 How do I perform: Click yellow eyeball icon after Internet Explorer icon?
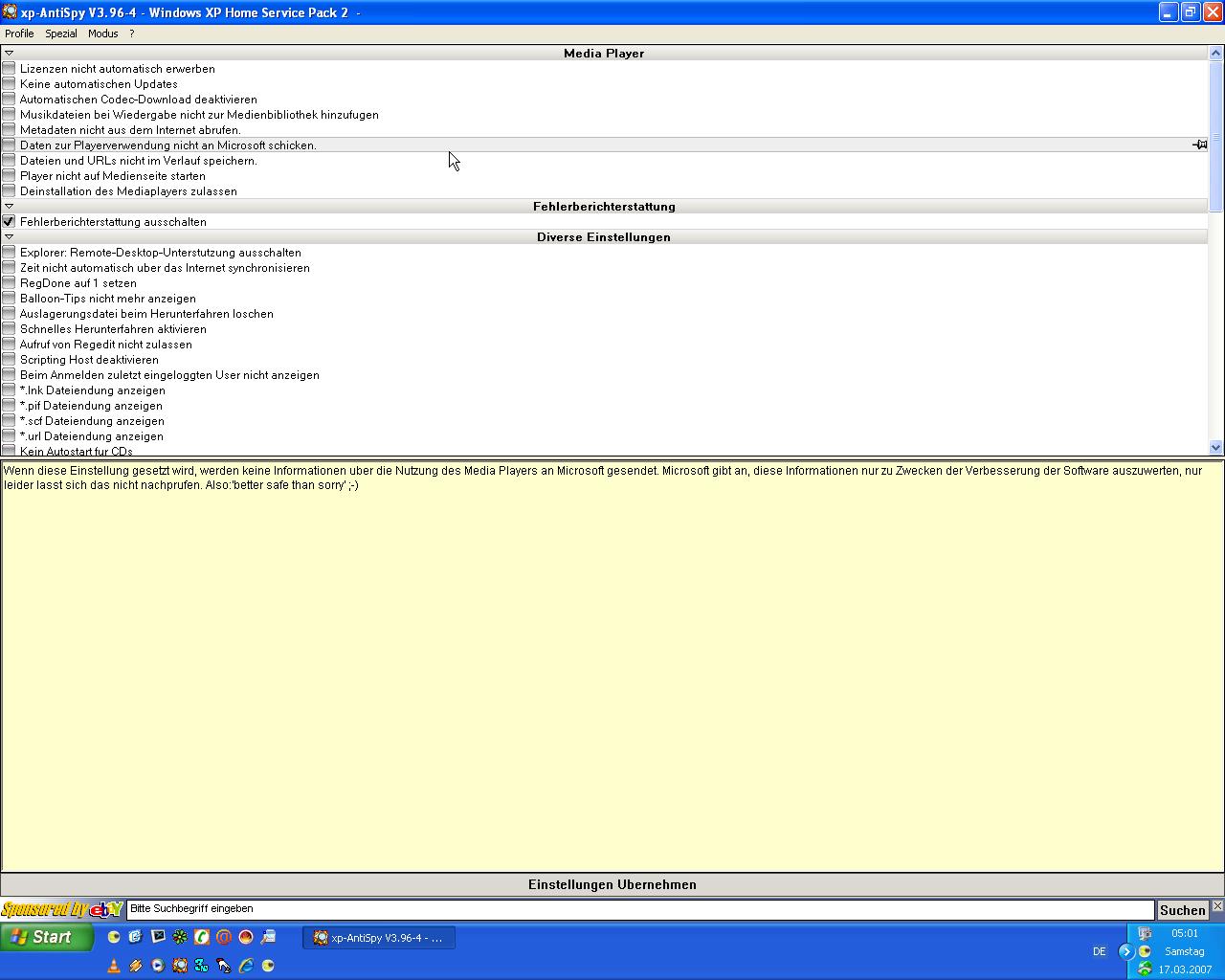(x=268, y=966)
